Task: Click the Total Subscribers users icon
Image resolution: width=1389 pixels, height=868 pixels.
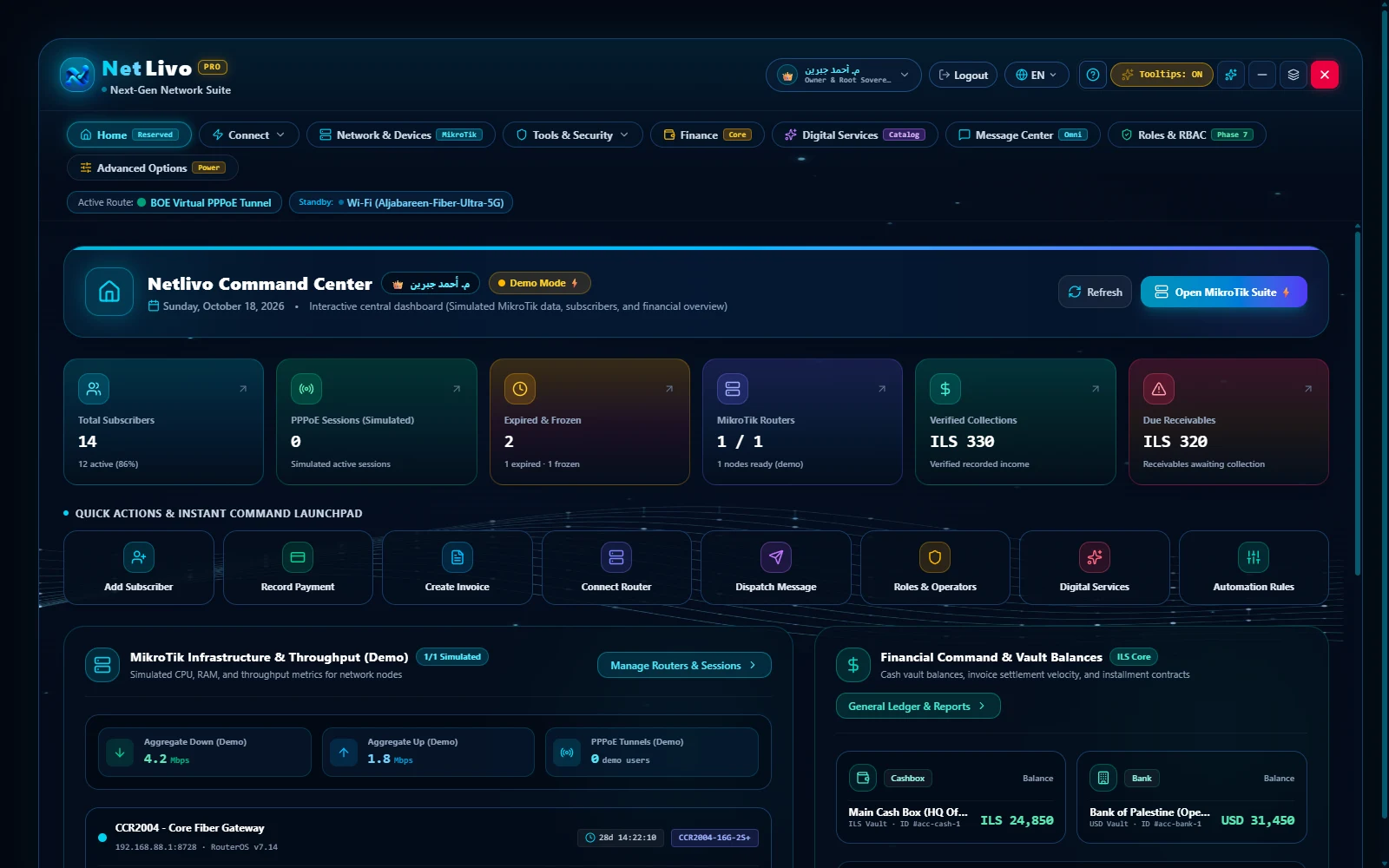Action: 94,389
